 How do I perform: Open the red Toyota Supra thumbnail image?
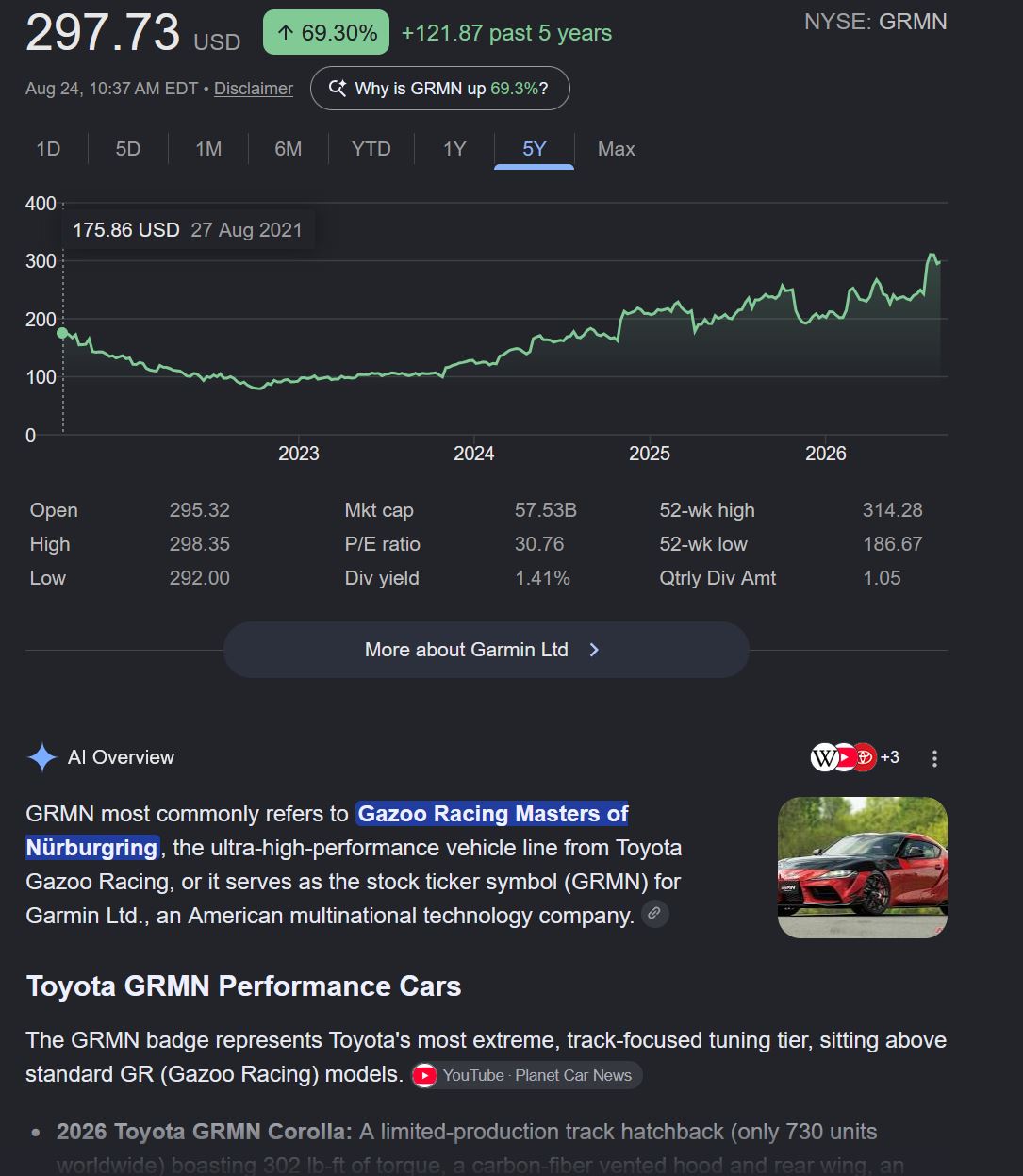tap(863, 868)
